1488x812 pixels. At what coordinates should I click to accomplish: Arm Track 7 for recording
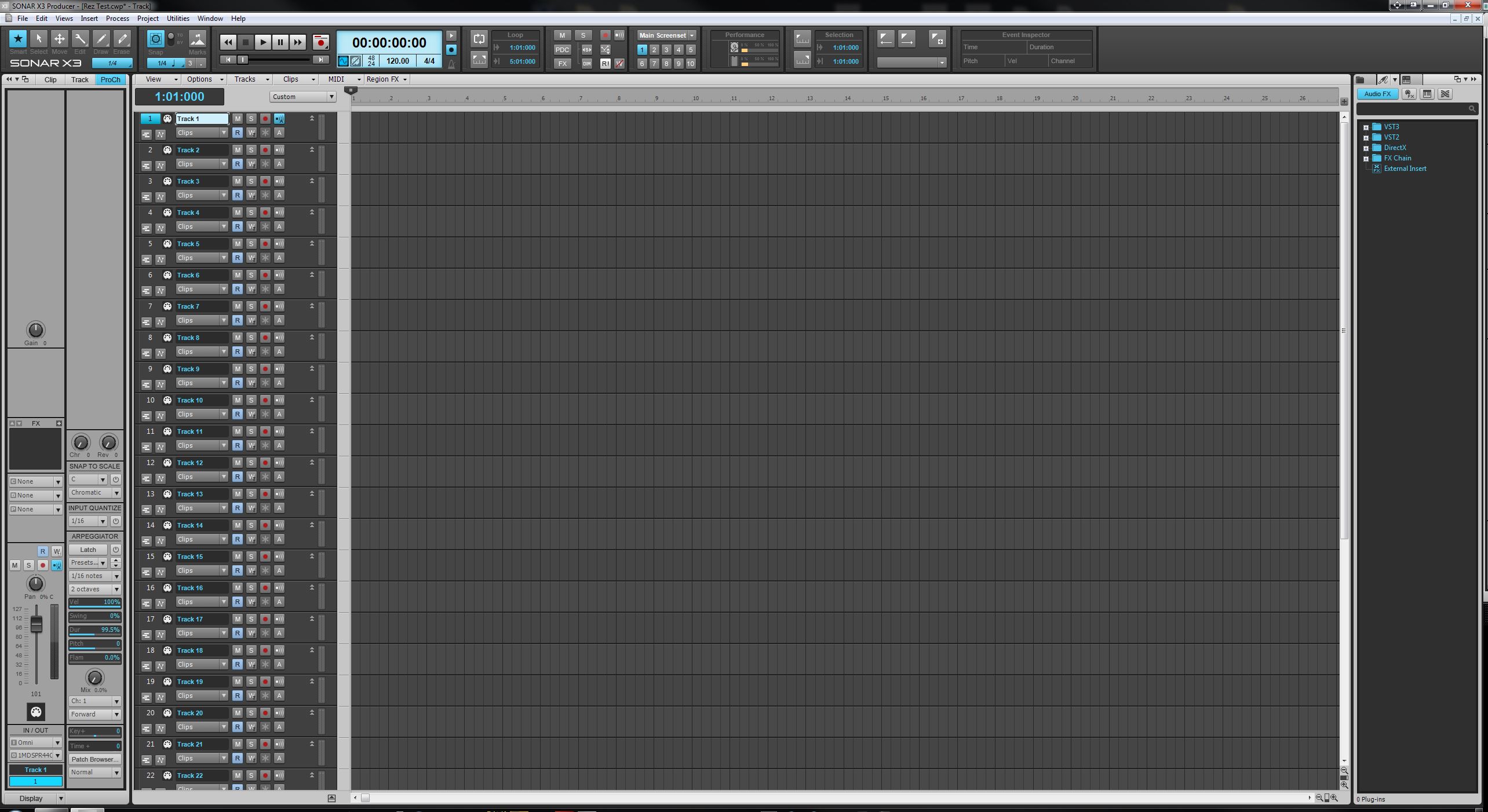point(265,306)
